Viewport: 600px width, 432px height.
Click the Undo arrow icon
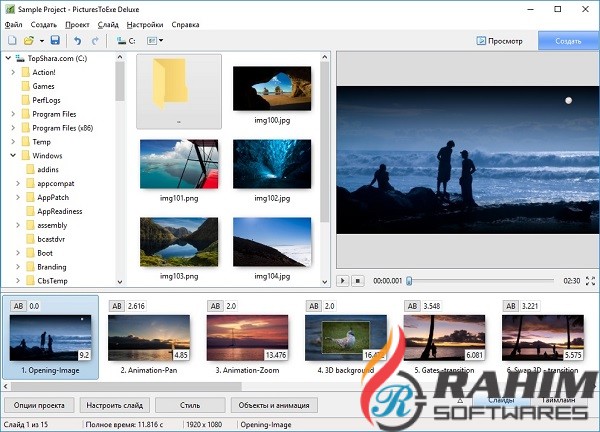pos(77,41)
